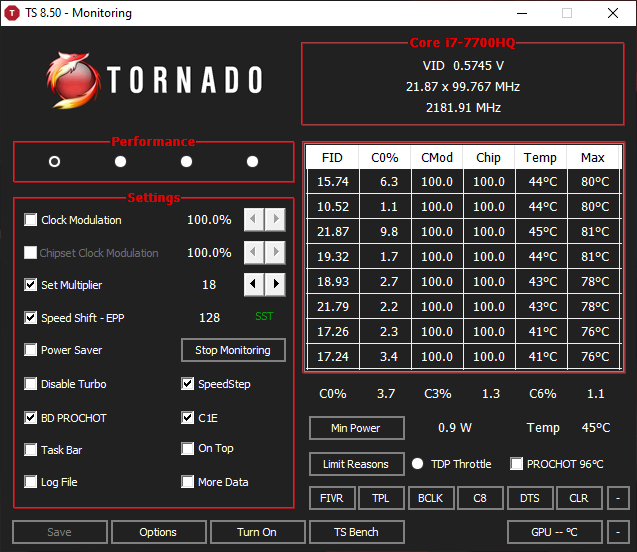This screenshot has height=552, width=637.
Task: Click the minus button beside CLR
Action: click(x=618, y=498)
